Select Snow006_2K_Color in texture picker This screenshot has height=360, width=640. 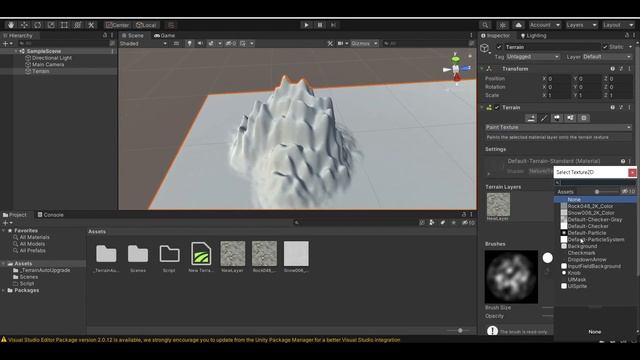[x=591, y=213]
